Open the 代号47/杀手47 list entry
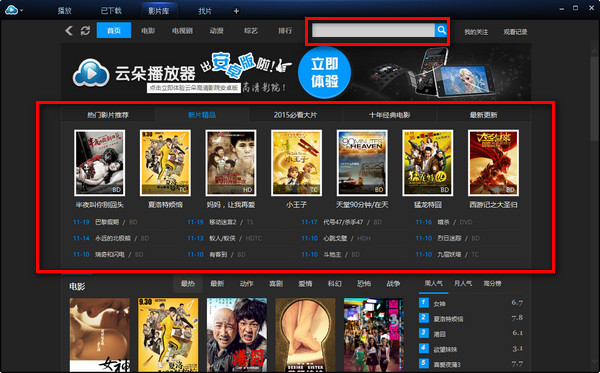 click(x=343, y=222)
